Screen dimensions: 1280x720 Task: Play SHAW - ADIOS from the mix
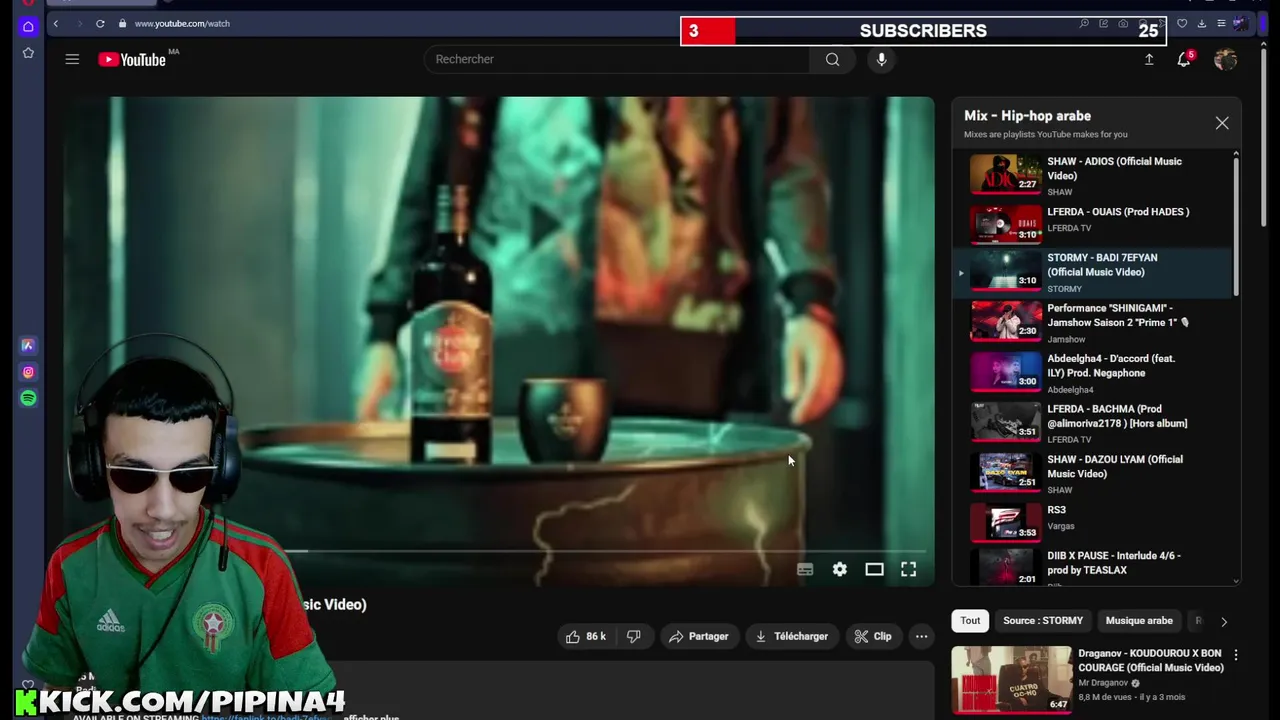tap(1093, 175)
